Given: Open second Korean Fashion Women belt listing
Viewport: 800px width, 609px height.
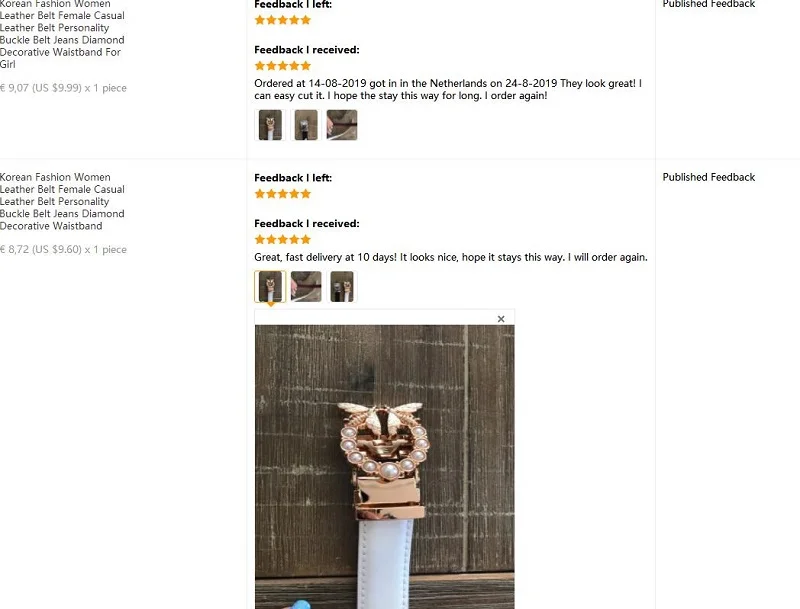Looking at the screenshot, I should click(62, 201).
